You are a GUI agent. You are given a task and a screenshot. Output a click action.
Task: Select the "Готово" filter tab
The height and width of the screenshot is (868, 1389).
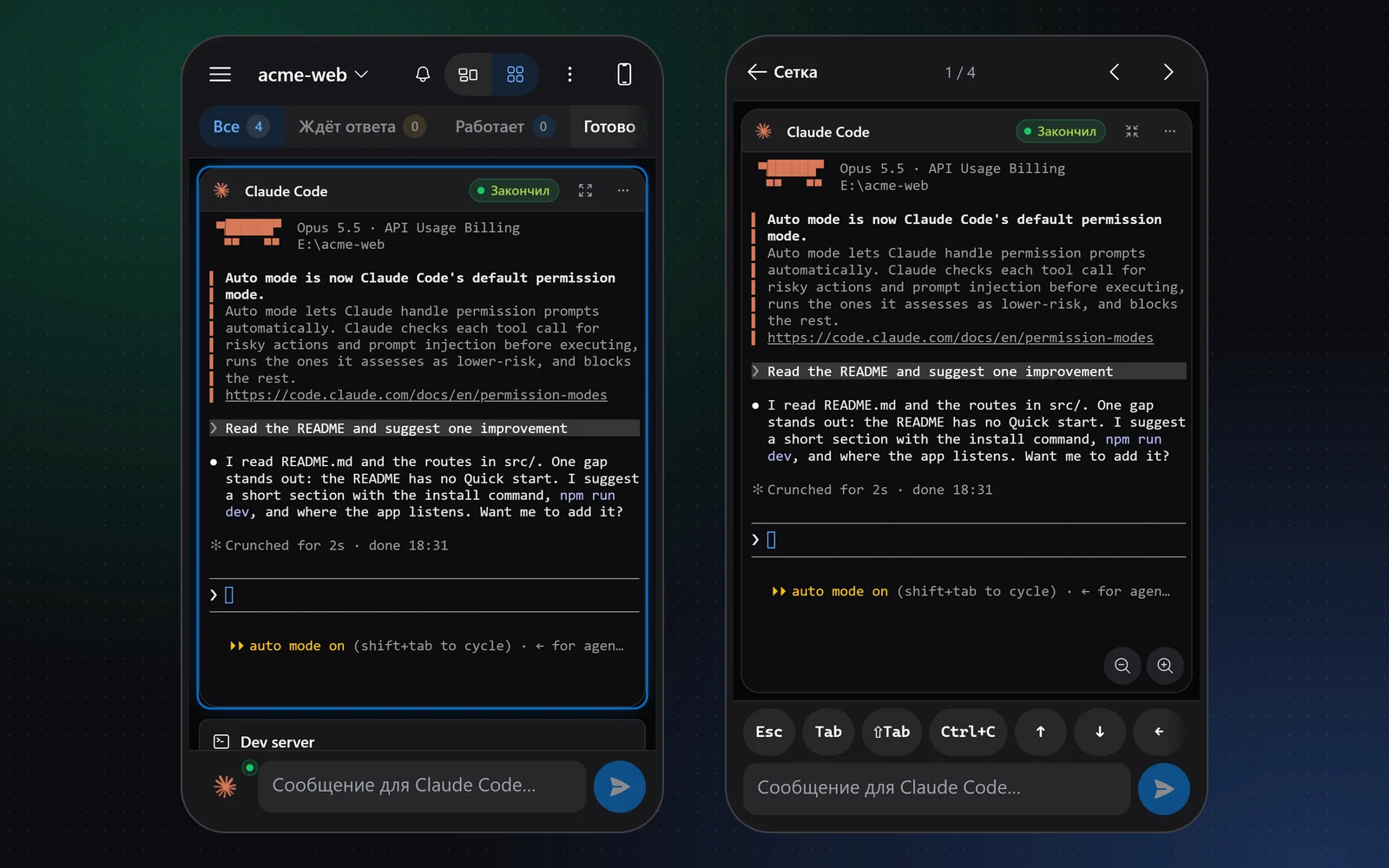click(609, 127)
